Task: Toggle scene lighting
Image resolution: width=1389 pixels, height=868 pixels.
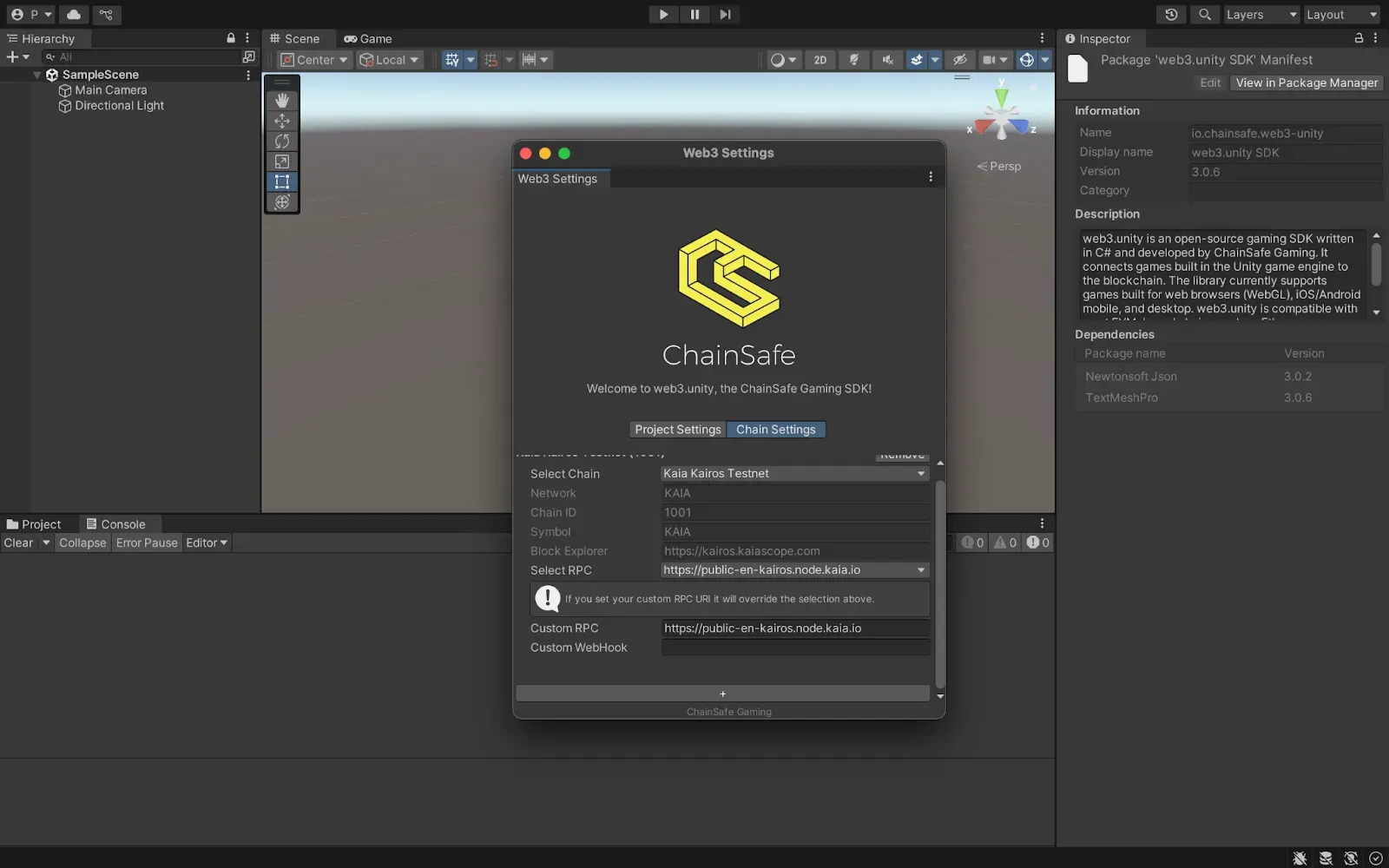Action: click(x=854, y=60)
